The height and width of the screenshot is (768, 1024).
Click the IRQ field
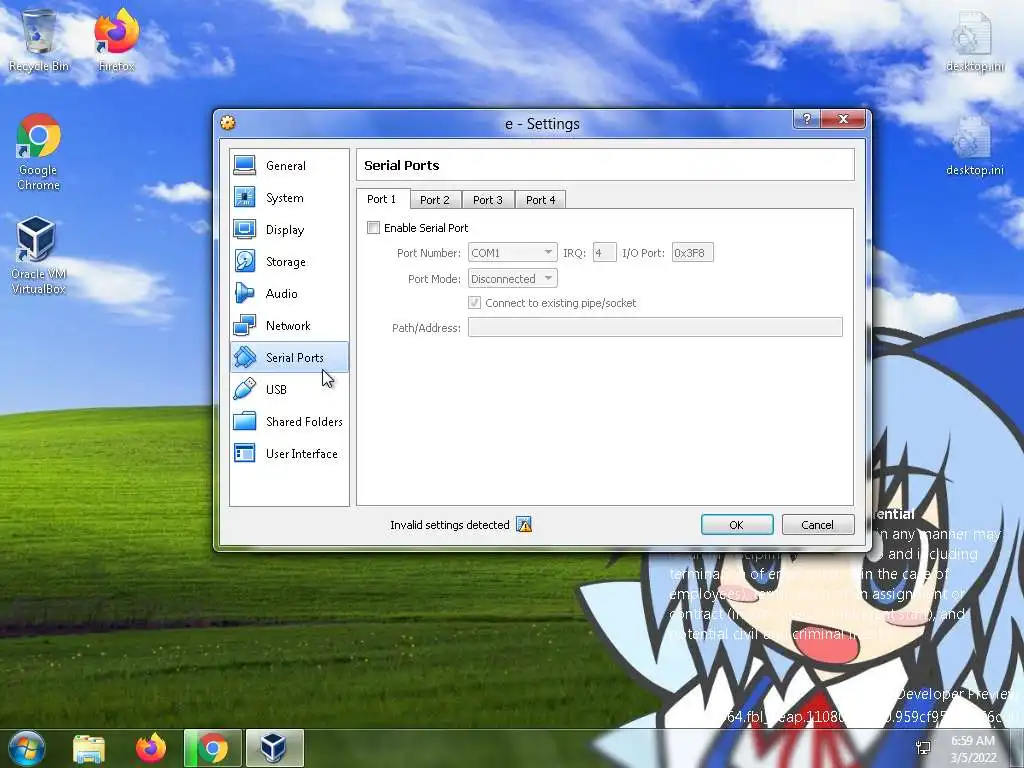(x=604, y=252)
